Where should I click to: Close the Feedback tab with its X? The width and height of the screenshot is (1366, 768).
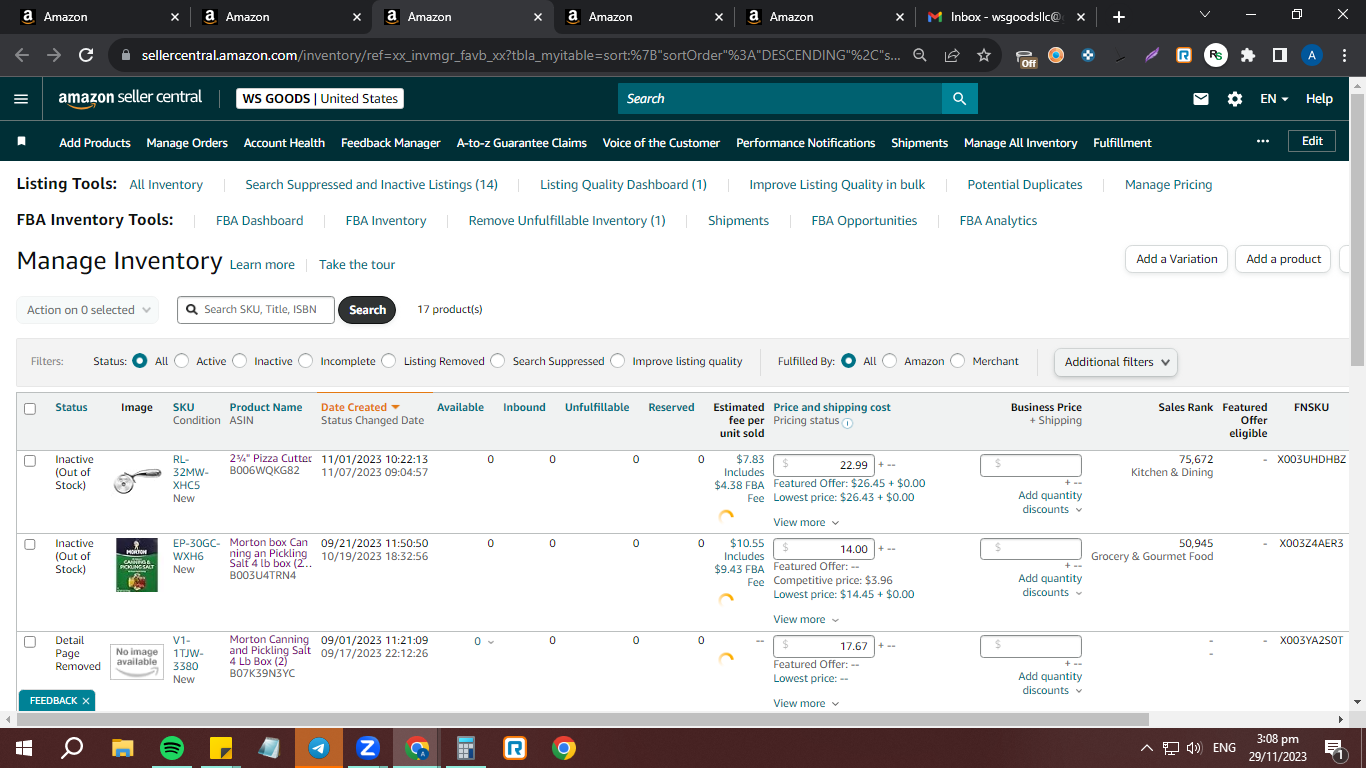point(86,701)
